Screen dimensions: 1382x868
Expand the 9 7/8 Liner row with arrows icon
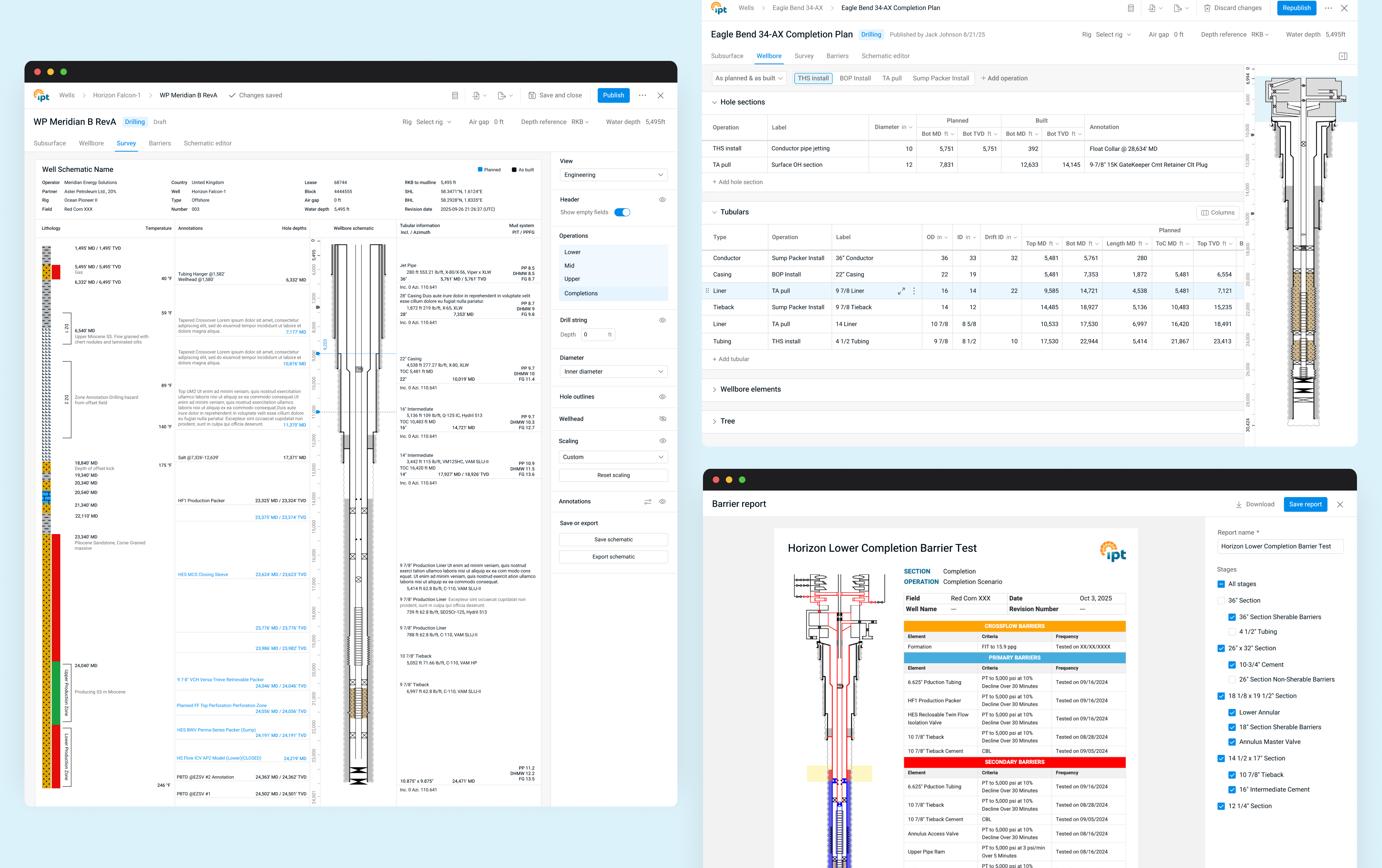[x=901, y=291]
